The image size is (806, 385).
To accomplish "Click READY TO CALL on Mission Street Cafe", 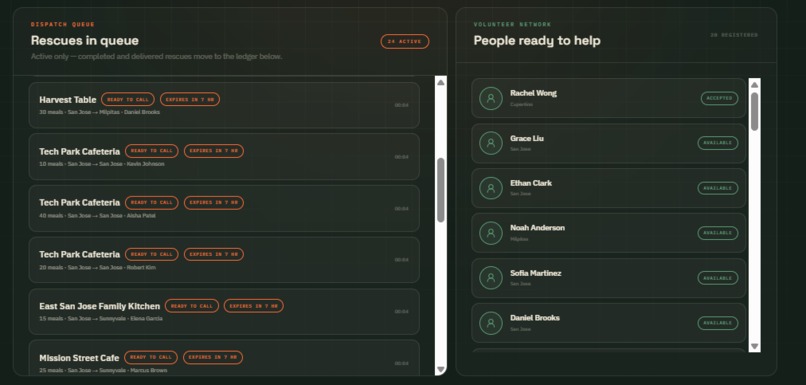I will pos(151,357).
